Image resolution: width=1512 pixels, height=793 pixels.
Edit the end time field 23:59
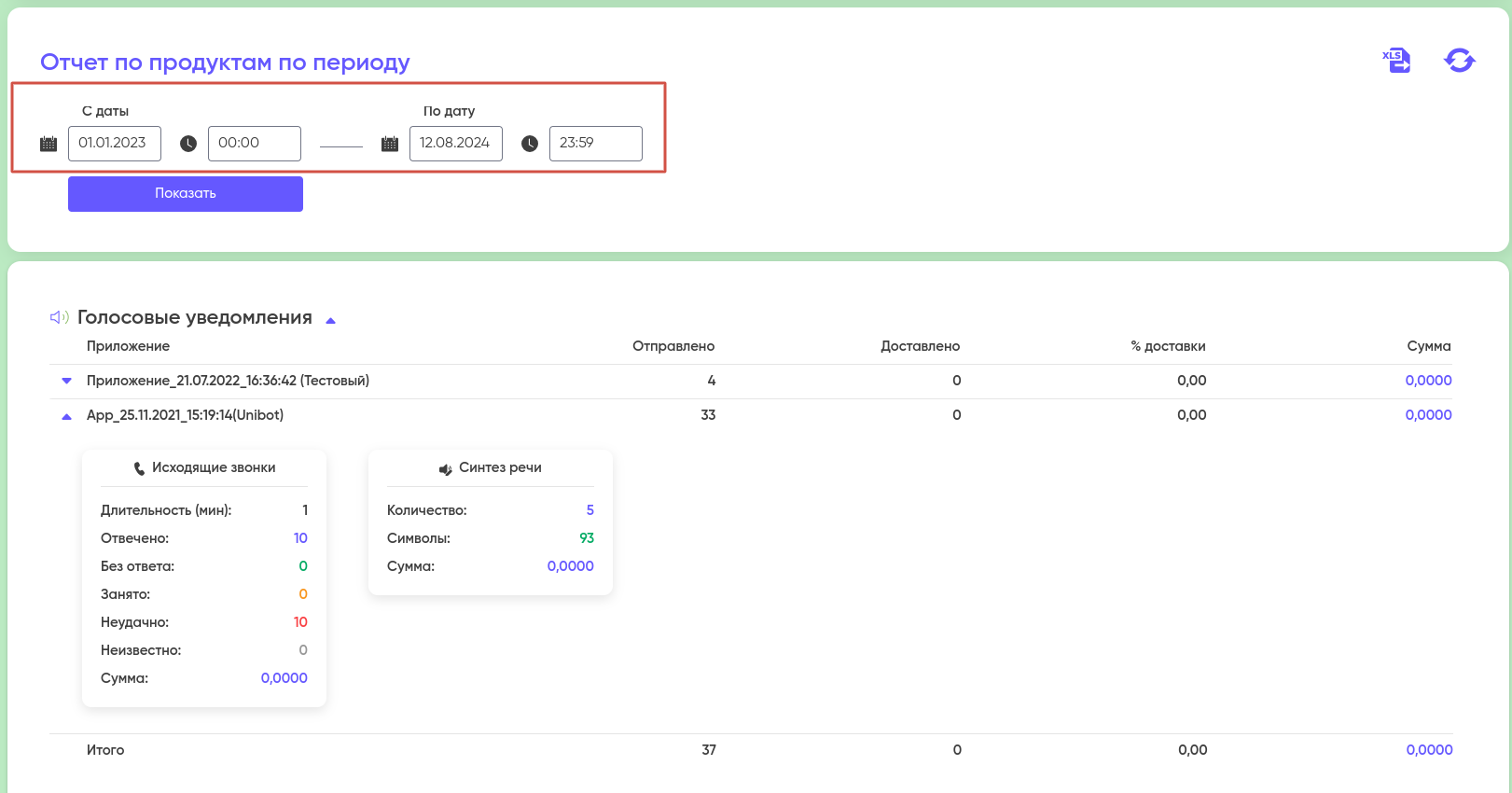click(x=595, y=144)
